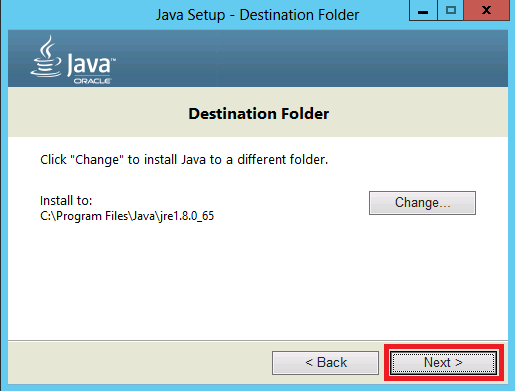Close the Java Setup dialog

coord(486,11)
